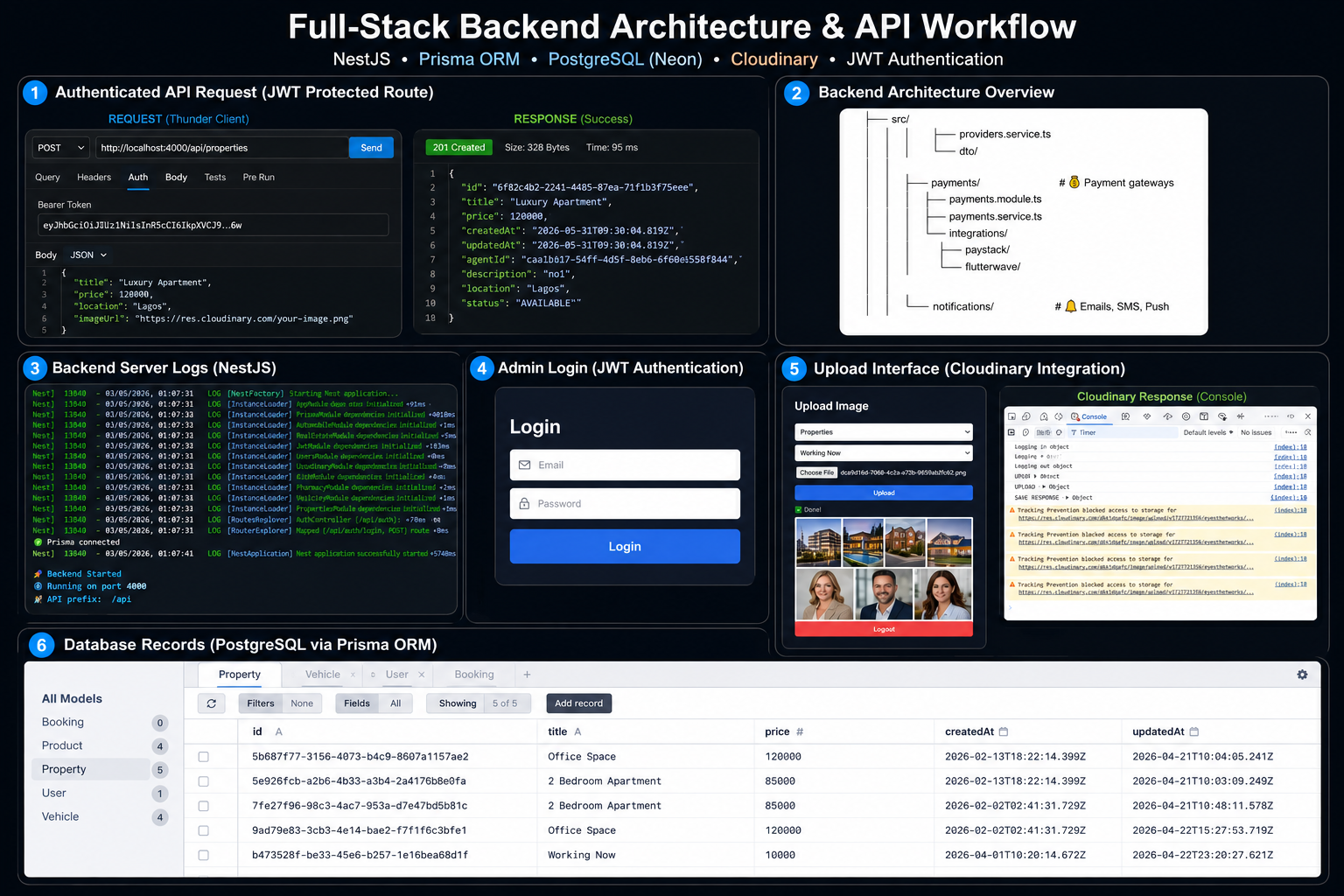Screen dimensions: 1344x896
Task: Click the inspect element icon in DevTools
Action: click(x=1011, y=416)
